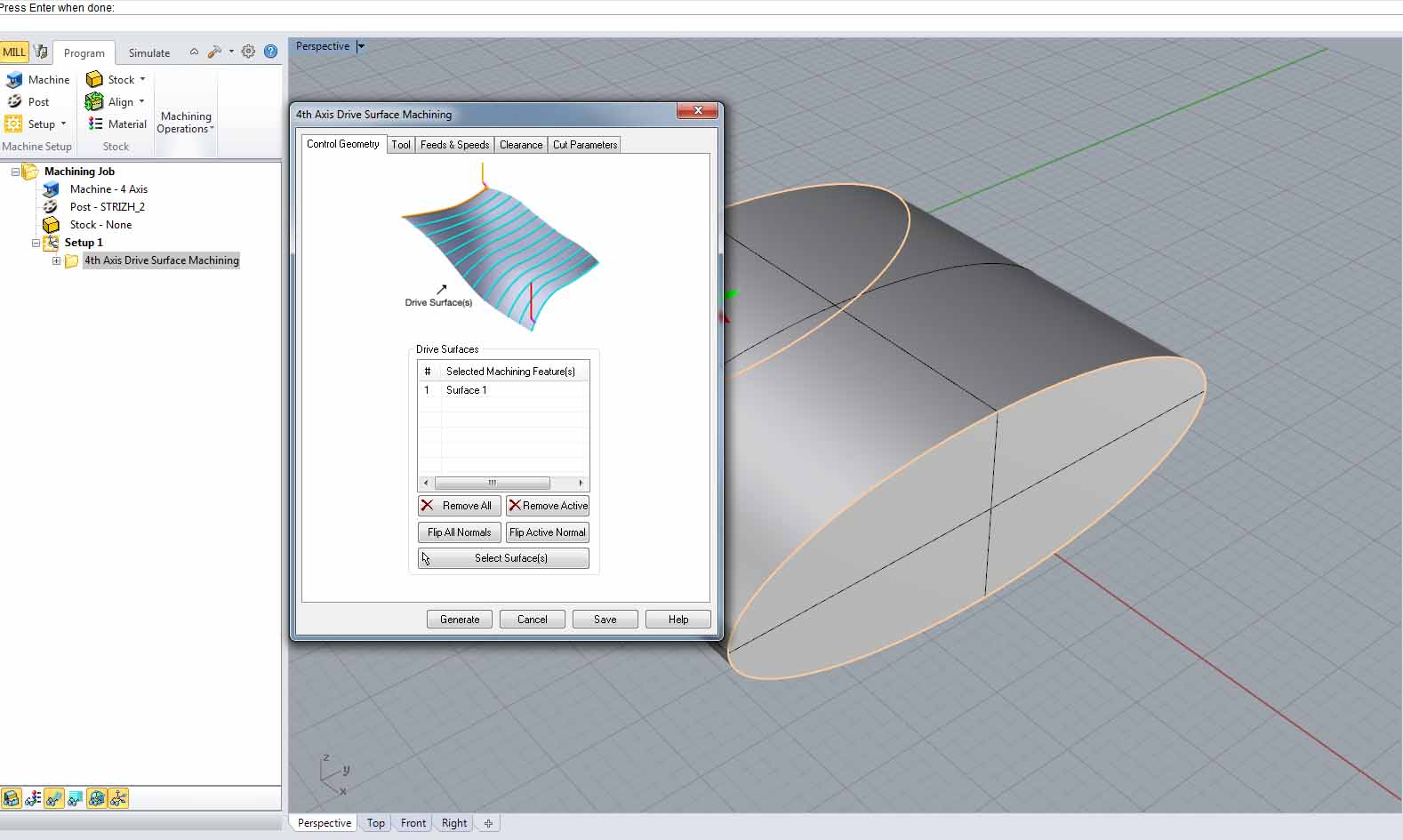Expand the Machining Operations dropdown
The height and width of the screenshot is (840, 1403).
click(x=186, y=123)
